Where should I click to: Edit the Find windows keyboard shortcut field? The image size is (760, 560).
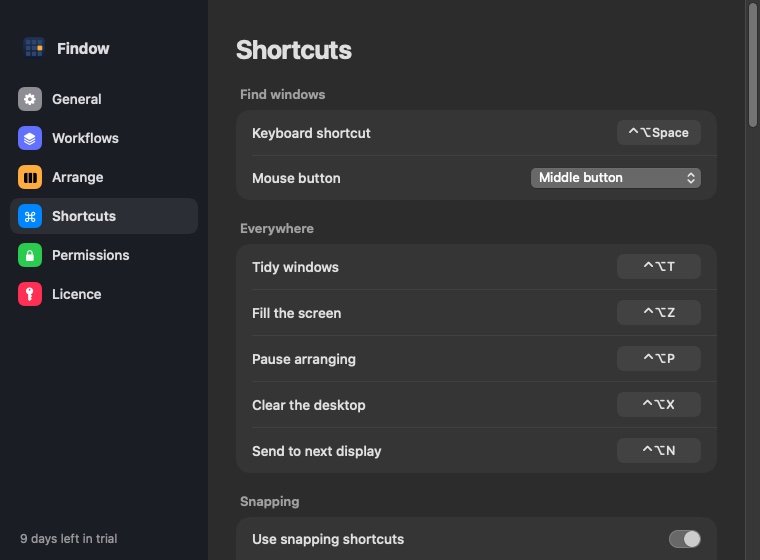659,133
